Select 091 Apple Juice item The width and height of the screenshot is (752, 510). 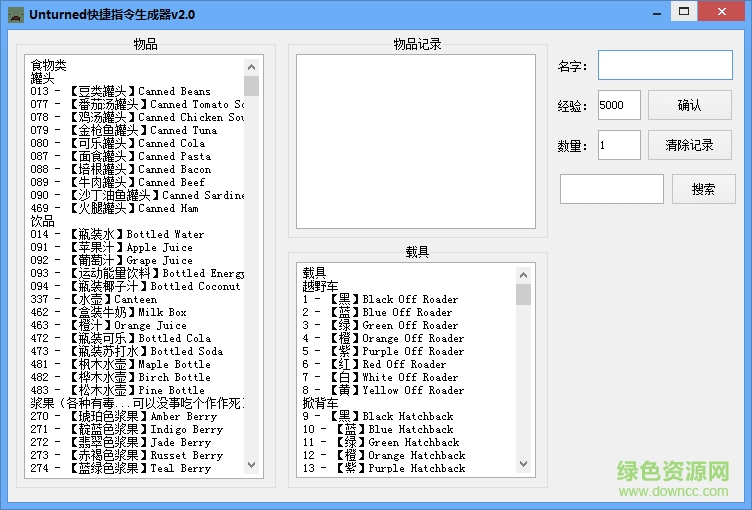[111, 247]
